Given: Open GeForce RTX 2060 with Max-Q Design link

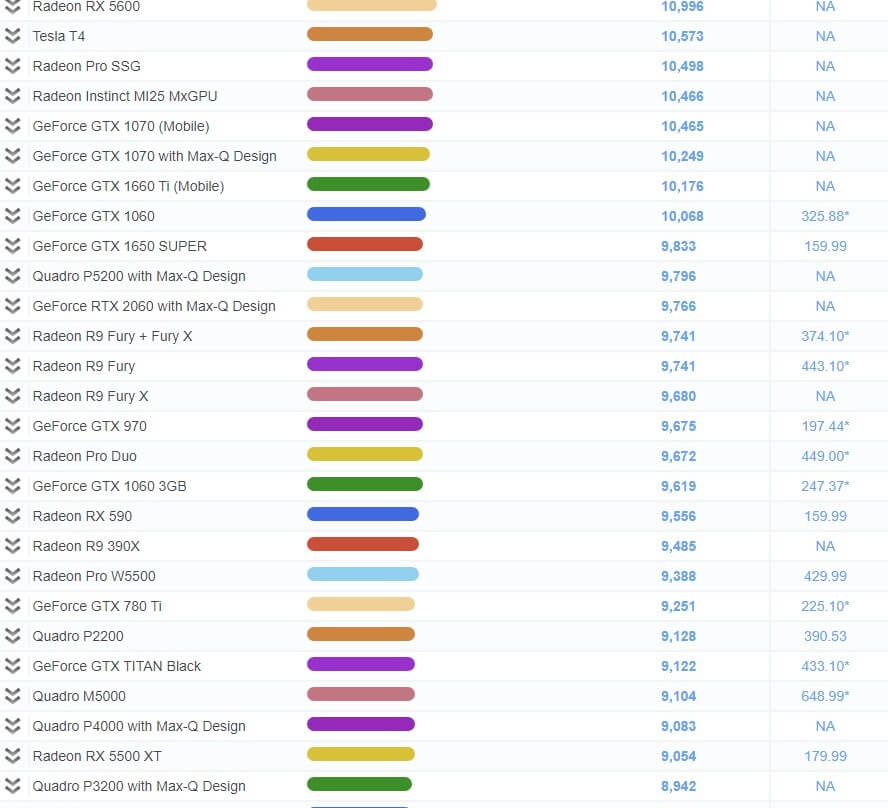Looking at the screenshot, I should (x=154, y=306).
